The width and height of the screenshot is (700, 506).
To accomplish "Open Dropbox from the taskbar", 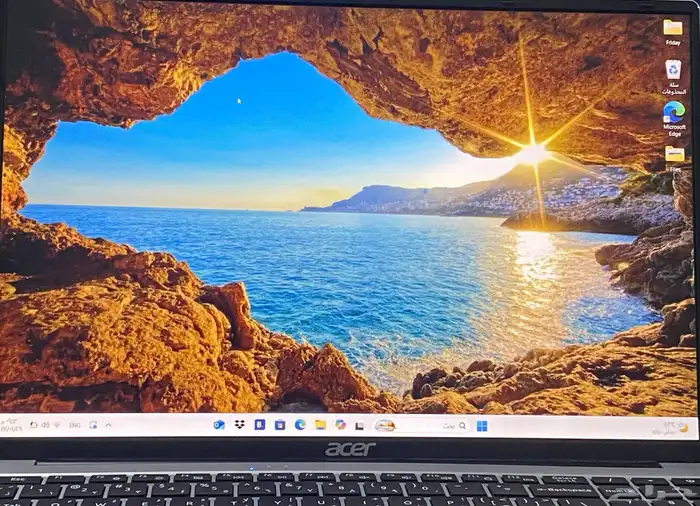I will click(x=239, y=425).
